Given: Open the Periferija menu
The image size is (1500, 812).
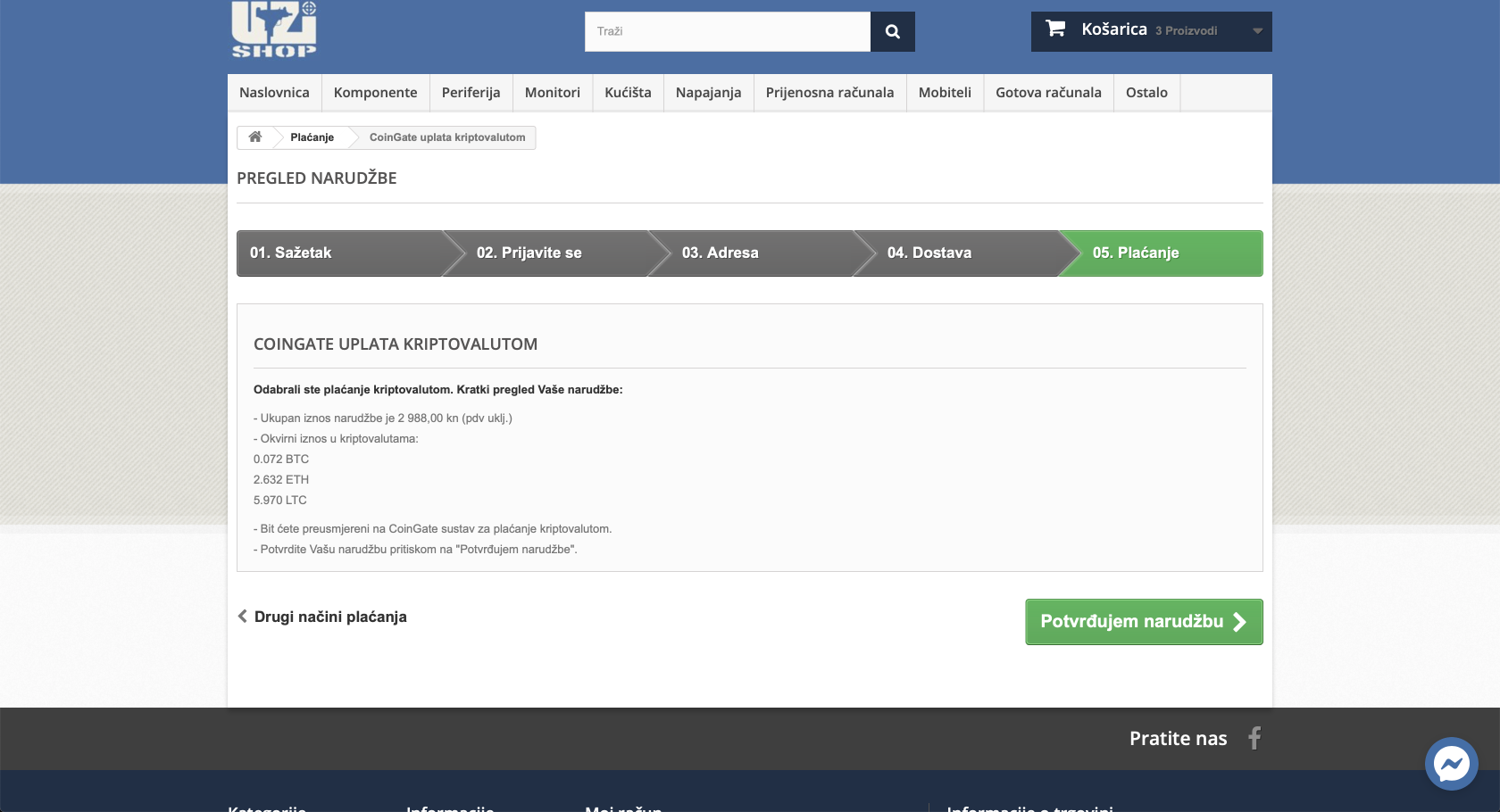Looking at the screenshot, I should point(471,93).
